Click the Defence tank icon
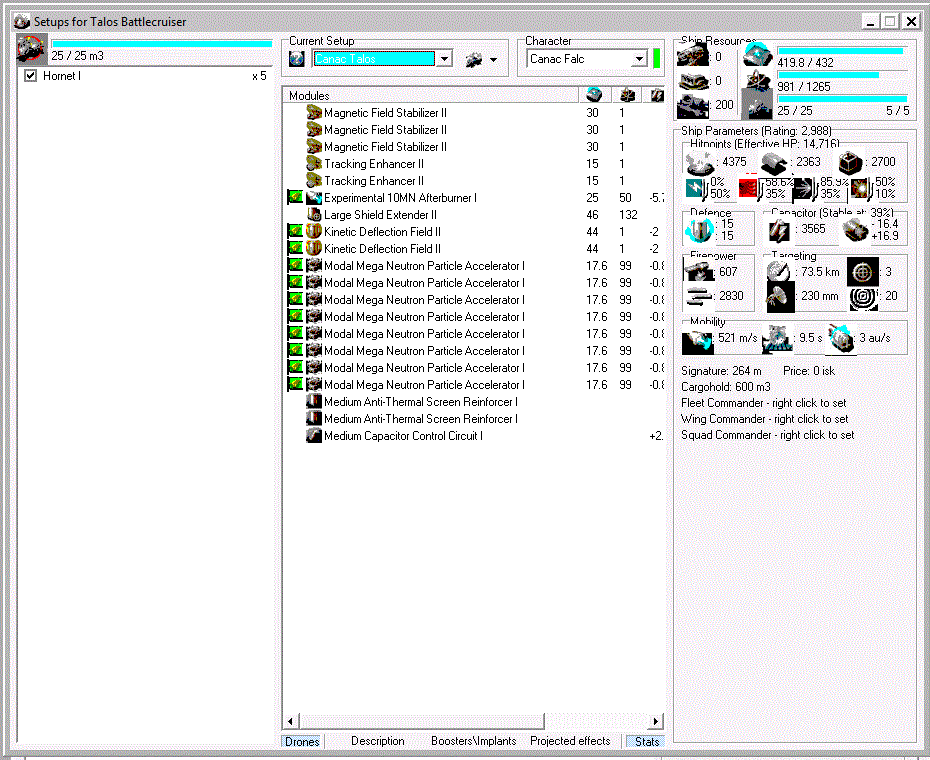This screenshot has height=760, width=930. pyautogui.click(x=699, y=230)
